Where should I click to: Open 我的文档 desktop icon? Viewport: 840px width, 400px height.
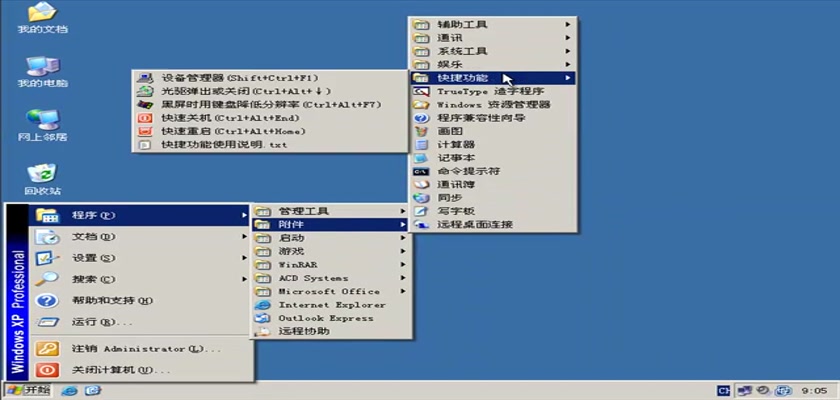[x=42, y=17]
